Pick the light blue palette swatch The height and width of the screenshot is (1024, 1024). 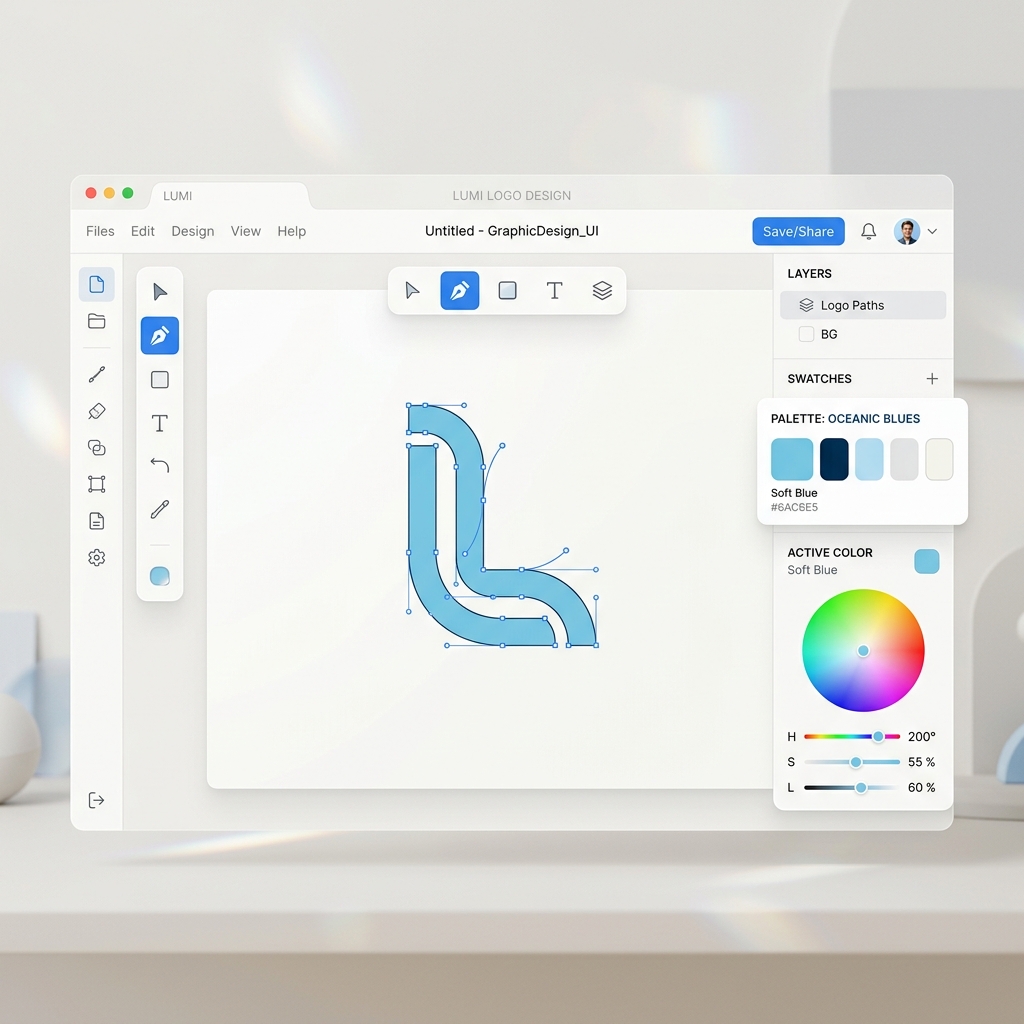(x=869, y=459)
